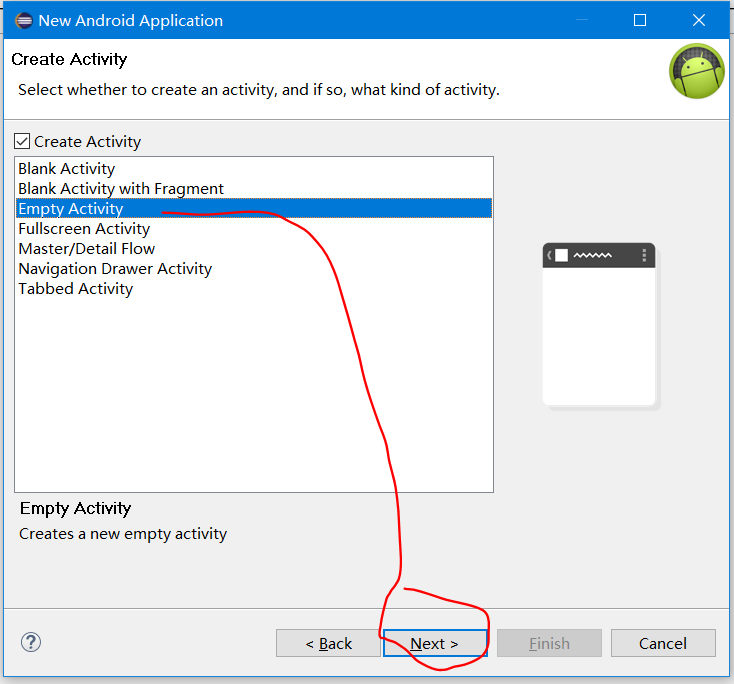Click the Eclipse logo in the title bar
The image size is (734, 684).
[23, 21]
